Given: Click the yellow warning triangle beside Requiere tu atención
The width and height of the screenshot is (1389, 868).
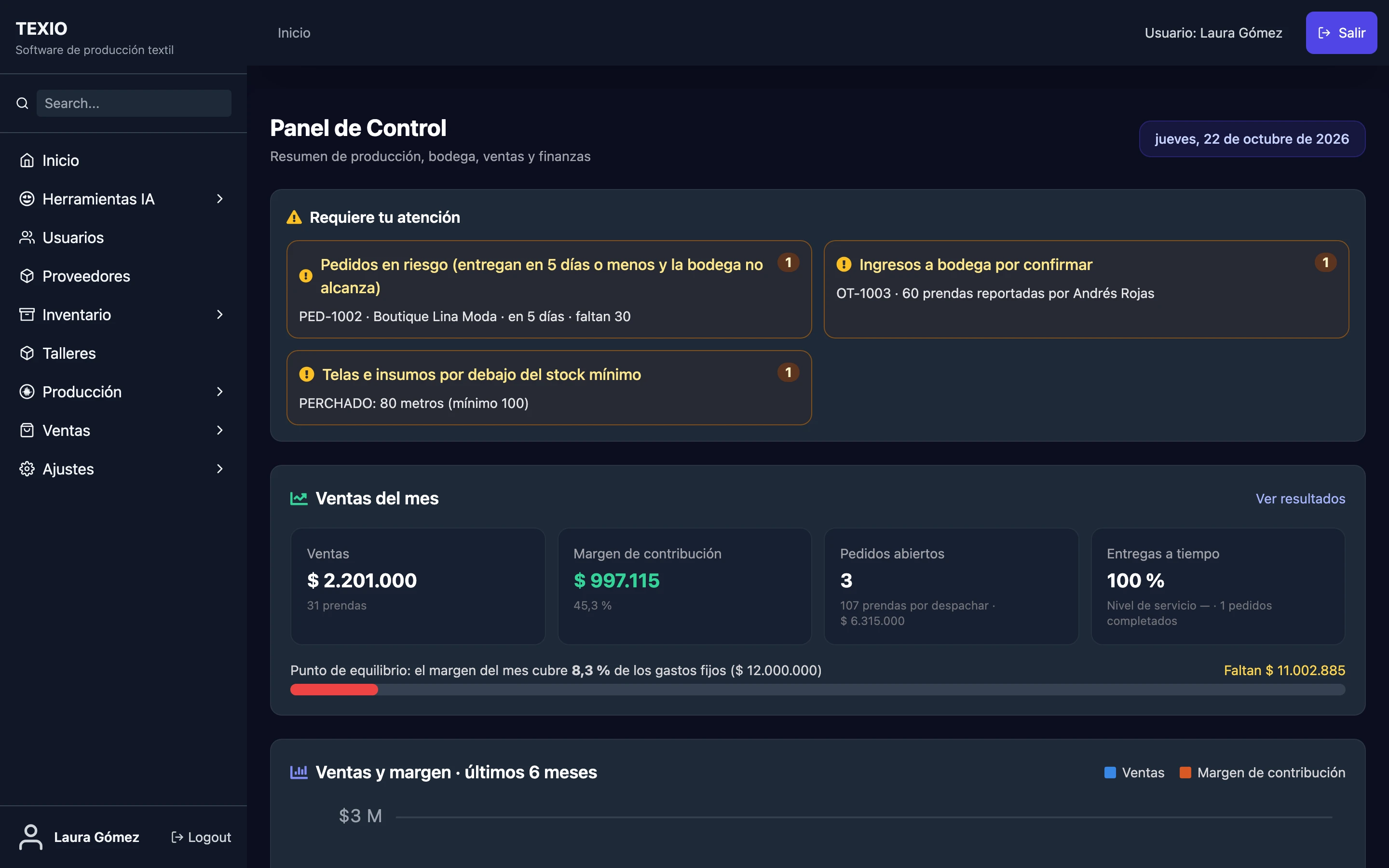Looking at the screenshot, I should (294, 217).
